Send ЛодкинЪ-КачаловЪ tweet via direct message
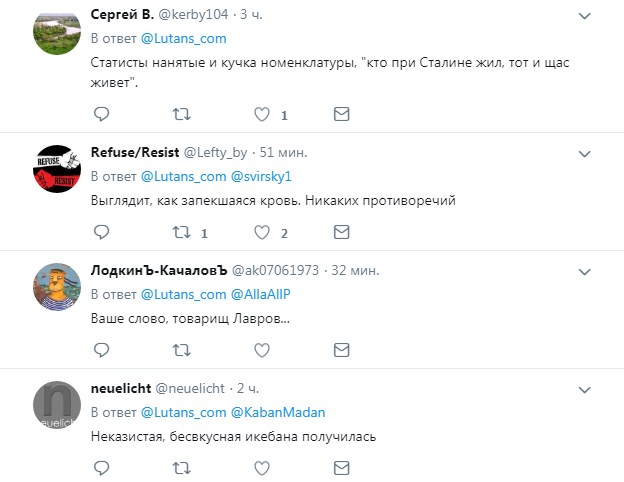Screen dimensions: 624x482 coord(341,350)
